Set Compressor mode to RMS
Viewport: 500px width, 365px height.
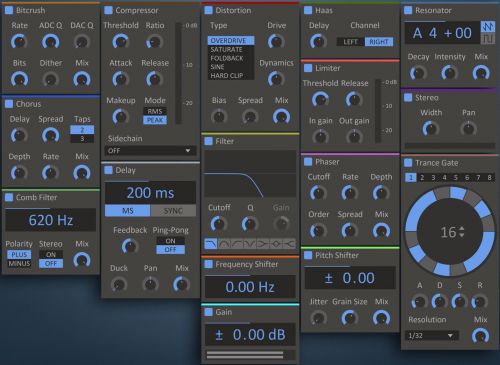(155, 111)
